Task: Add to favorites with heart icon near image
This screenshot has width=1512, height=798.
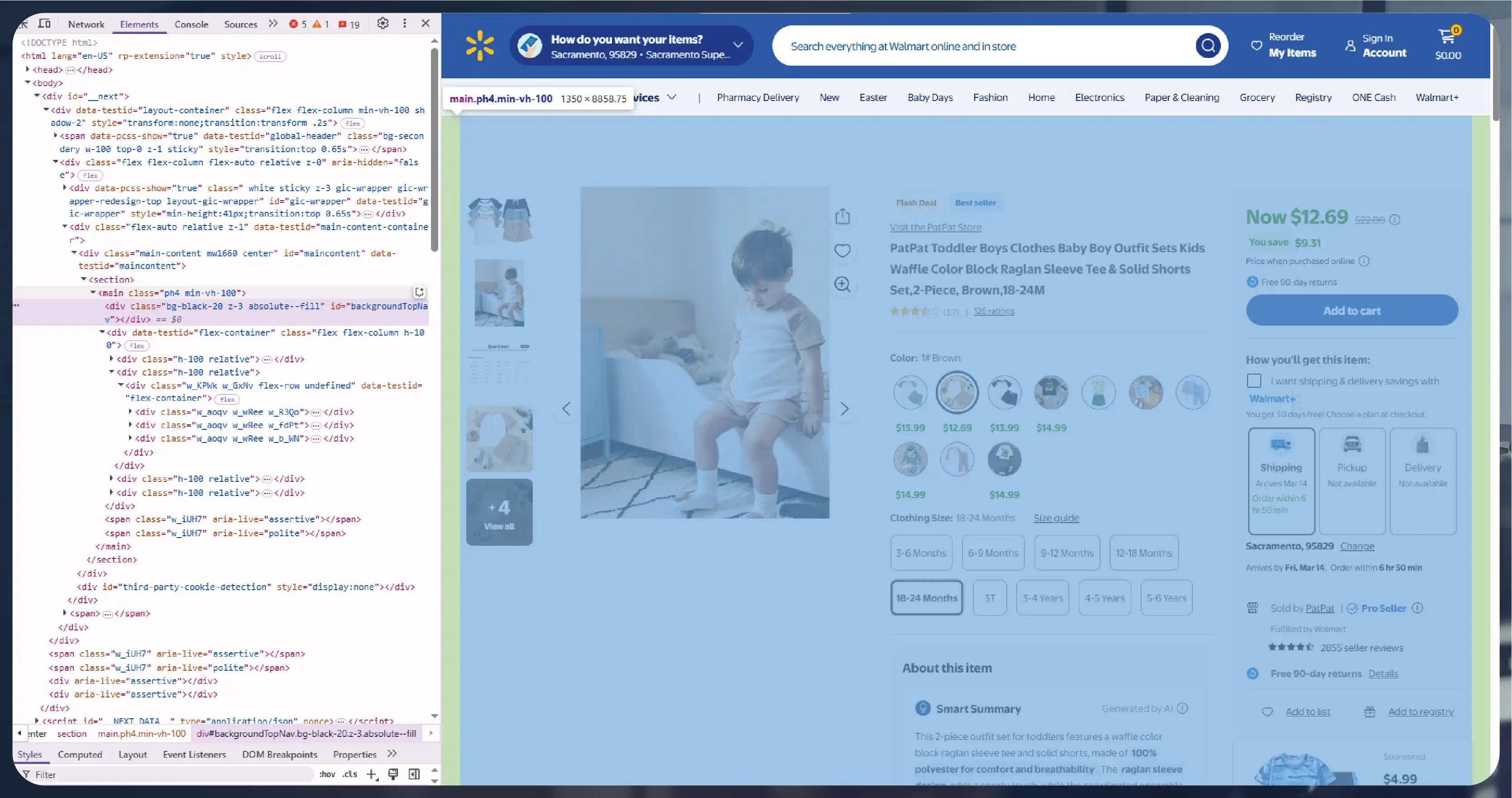Action: click(842, 251)
